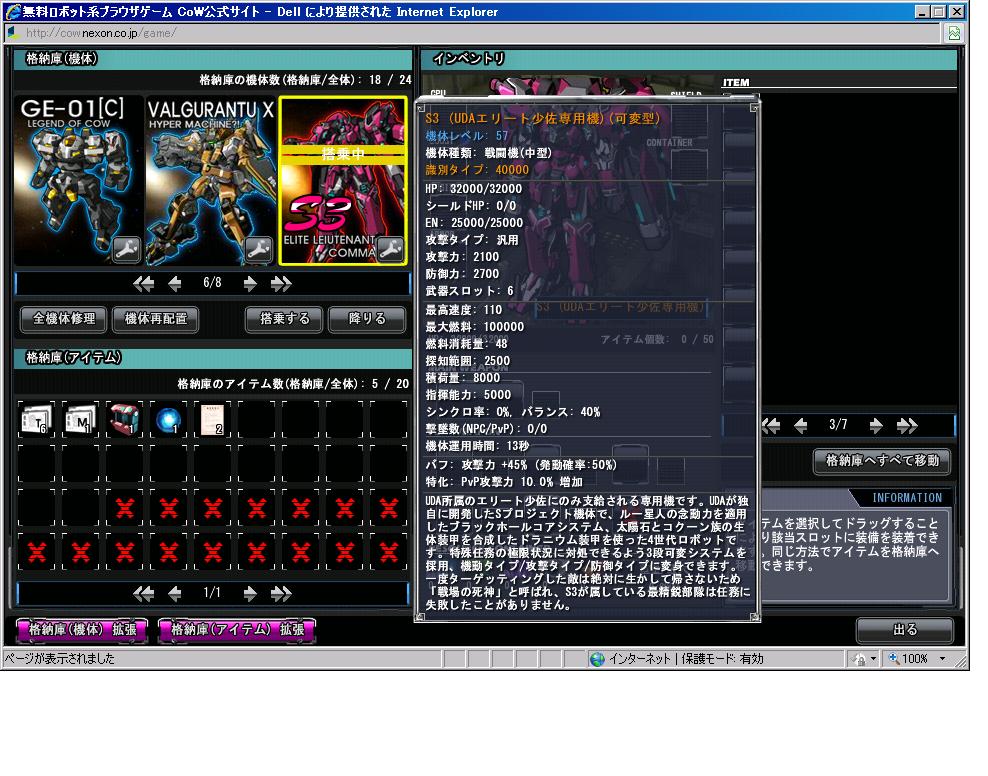The image size is (988, 776).
Task: Select the blue orb item
Action: point(168,419)
